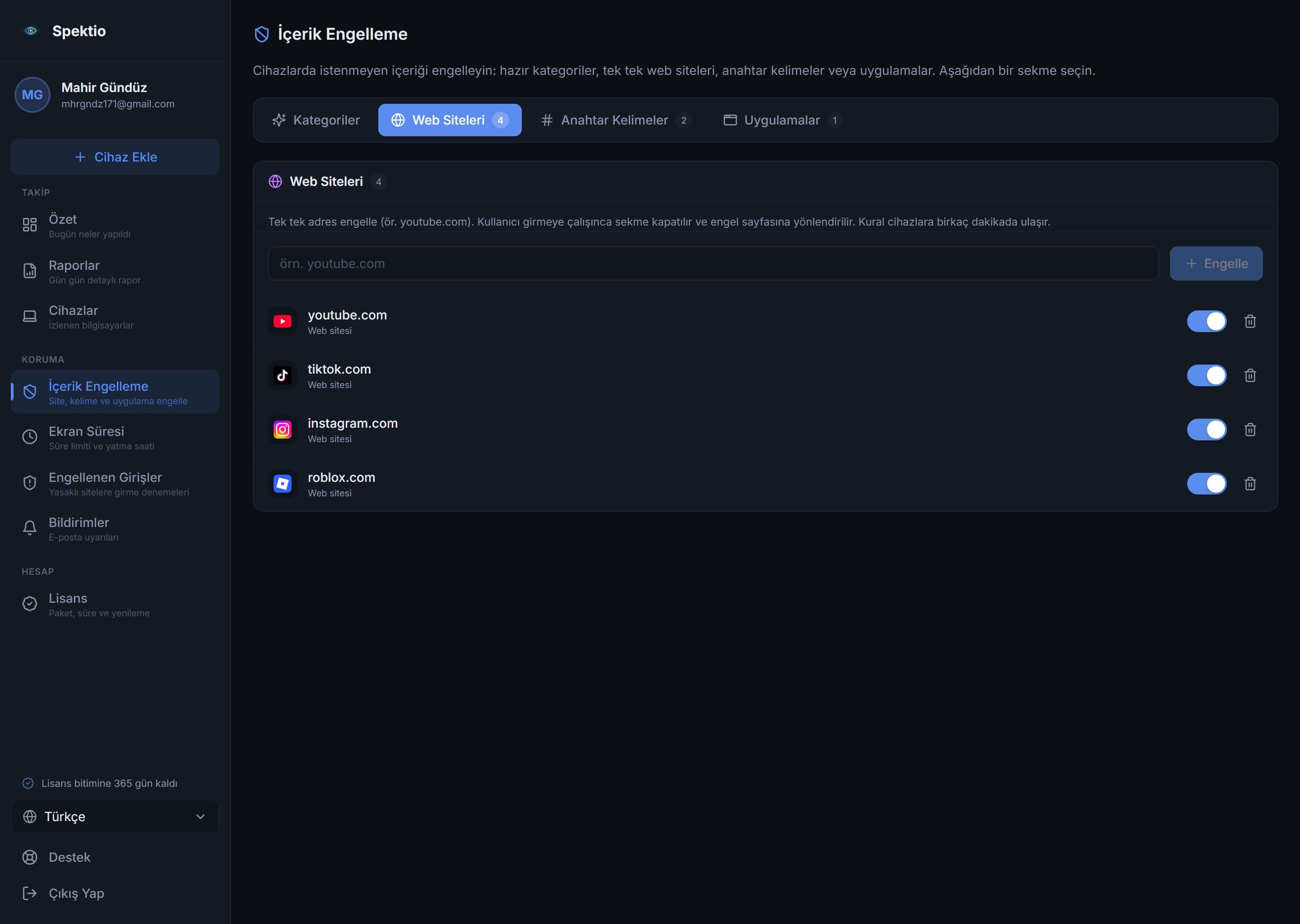
Task: Click the instagram.com entry name
Action: (x=353, y=423)
